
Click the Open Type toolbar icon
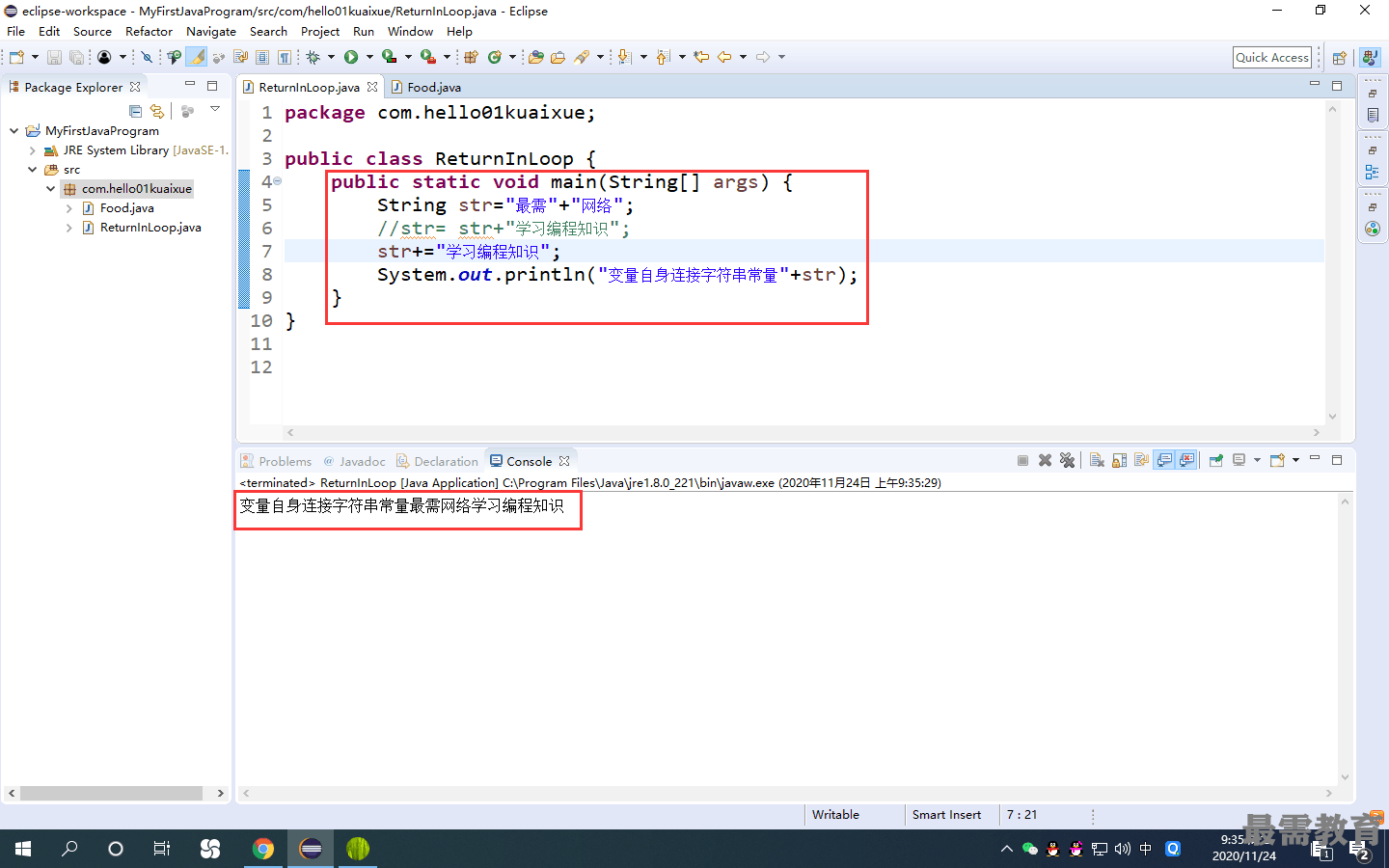535,57
